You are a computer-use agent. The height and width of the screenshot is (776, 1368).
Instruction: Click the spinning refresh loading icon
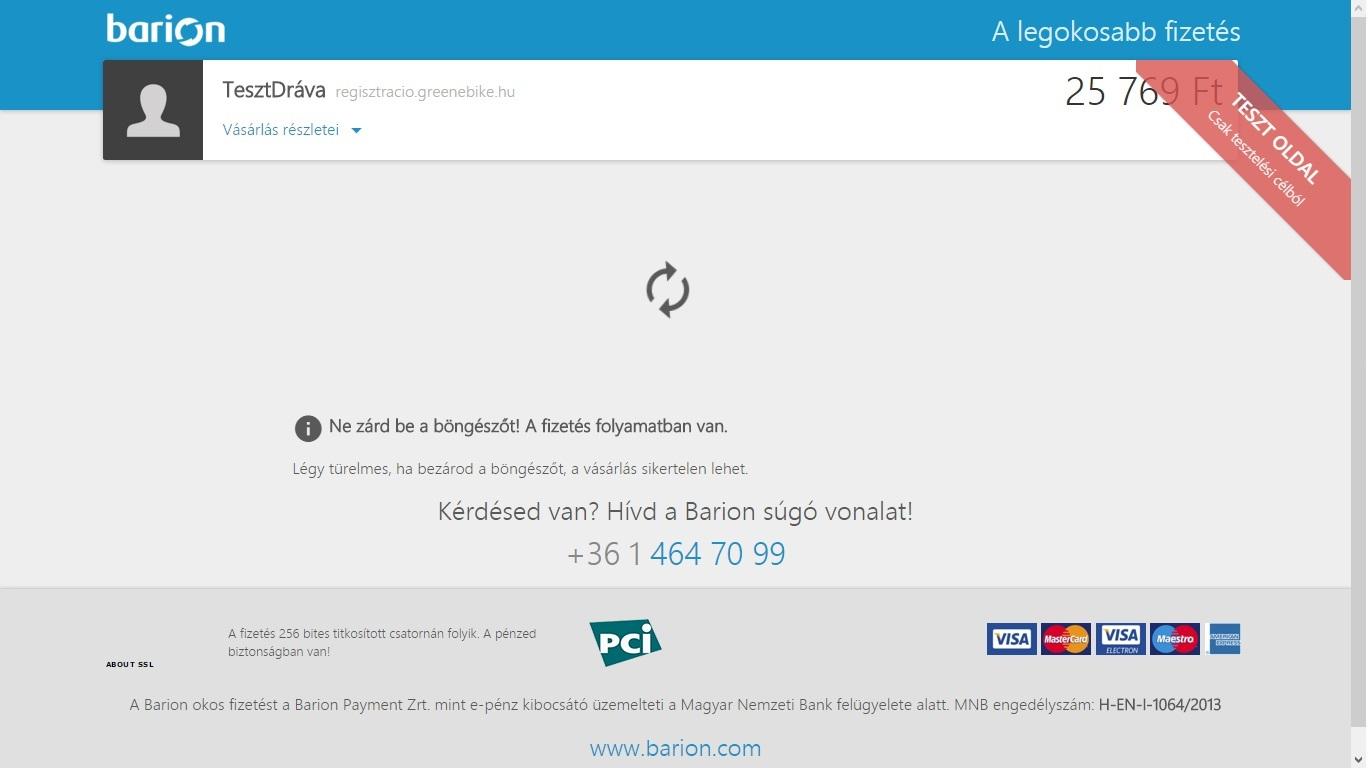point(667,290)
